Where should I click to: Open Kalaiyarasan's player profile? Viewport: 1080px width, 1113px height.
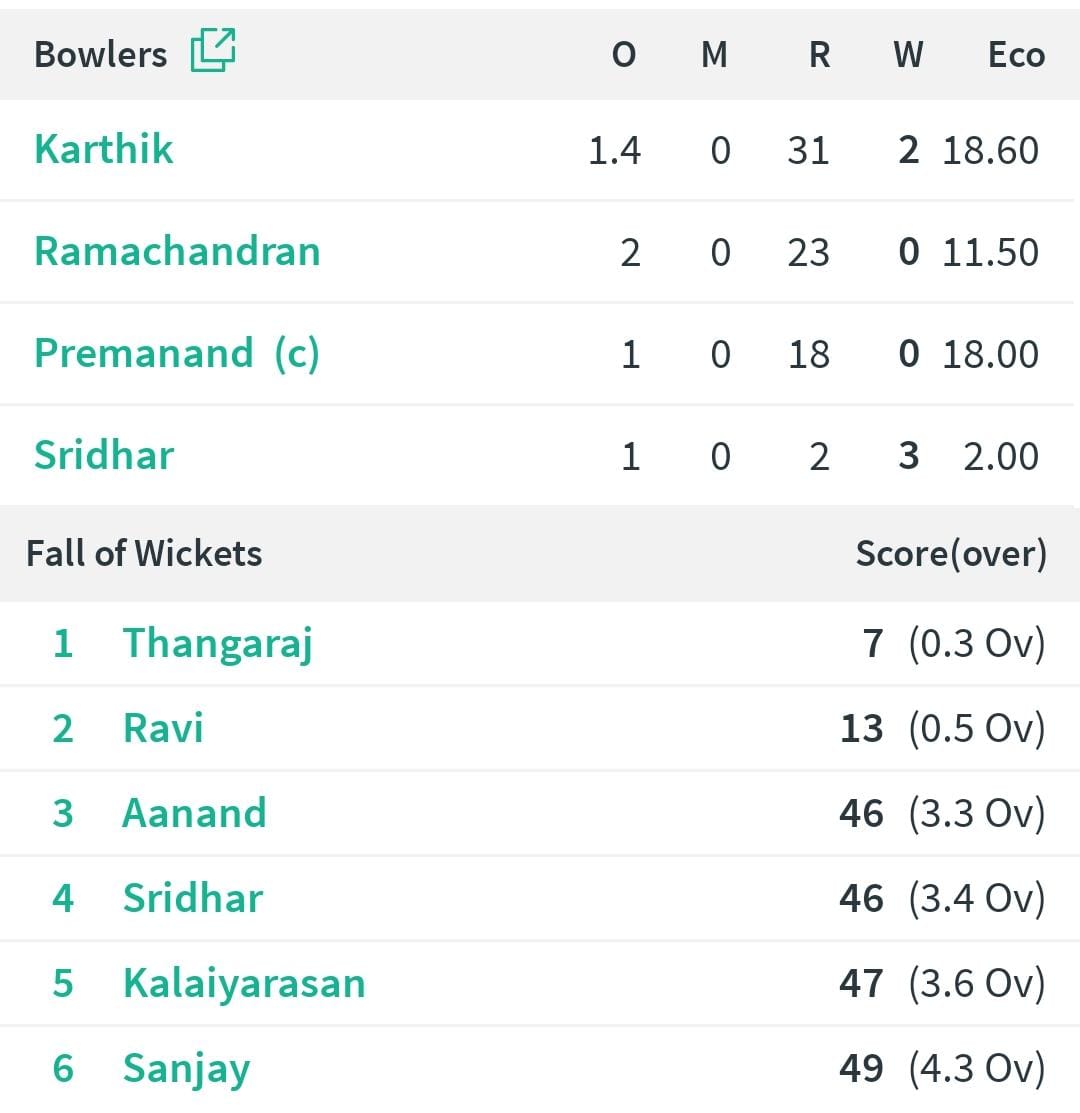tap(244, 983)
